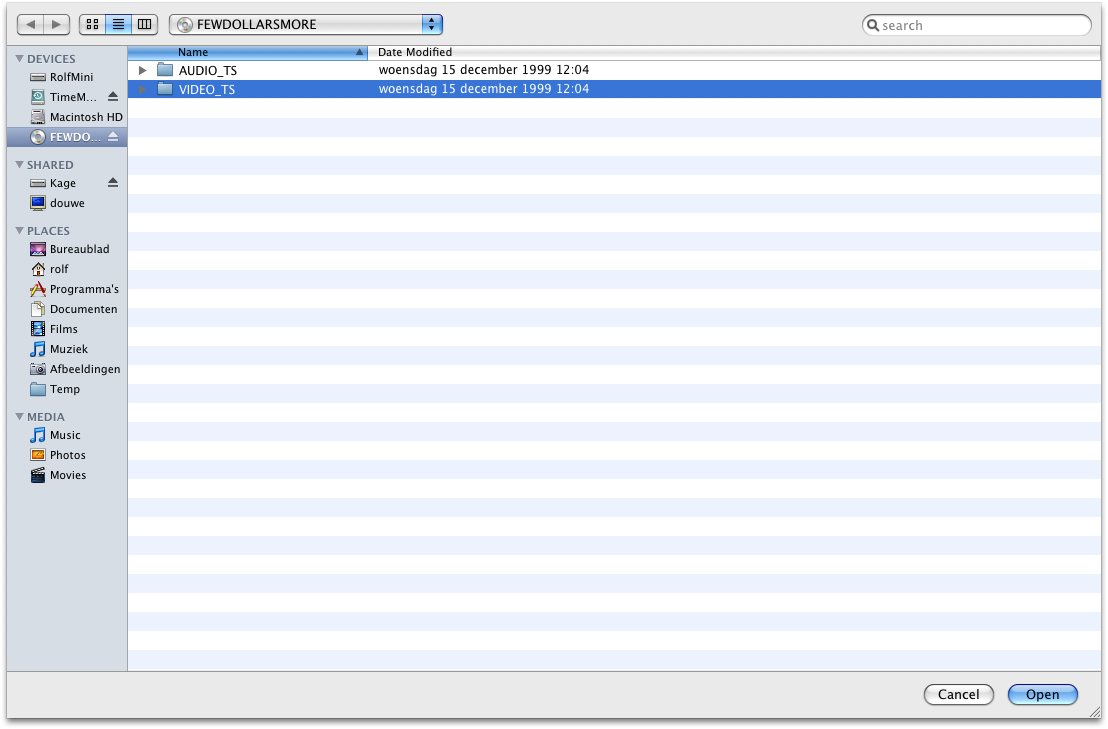Expand the AUDIO_TS folder disclosure triangle
Screen dimensions: 1108x729
[143, 71]
